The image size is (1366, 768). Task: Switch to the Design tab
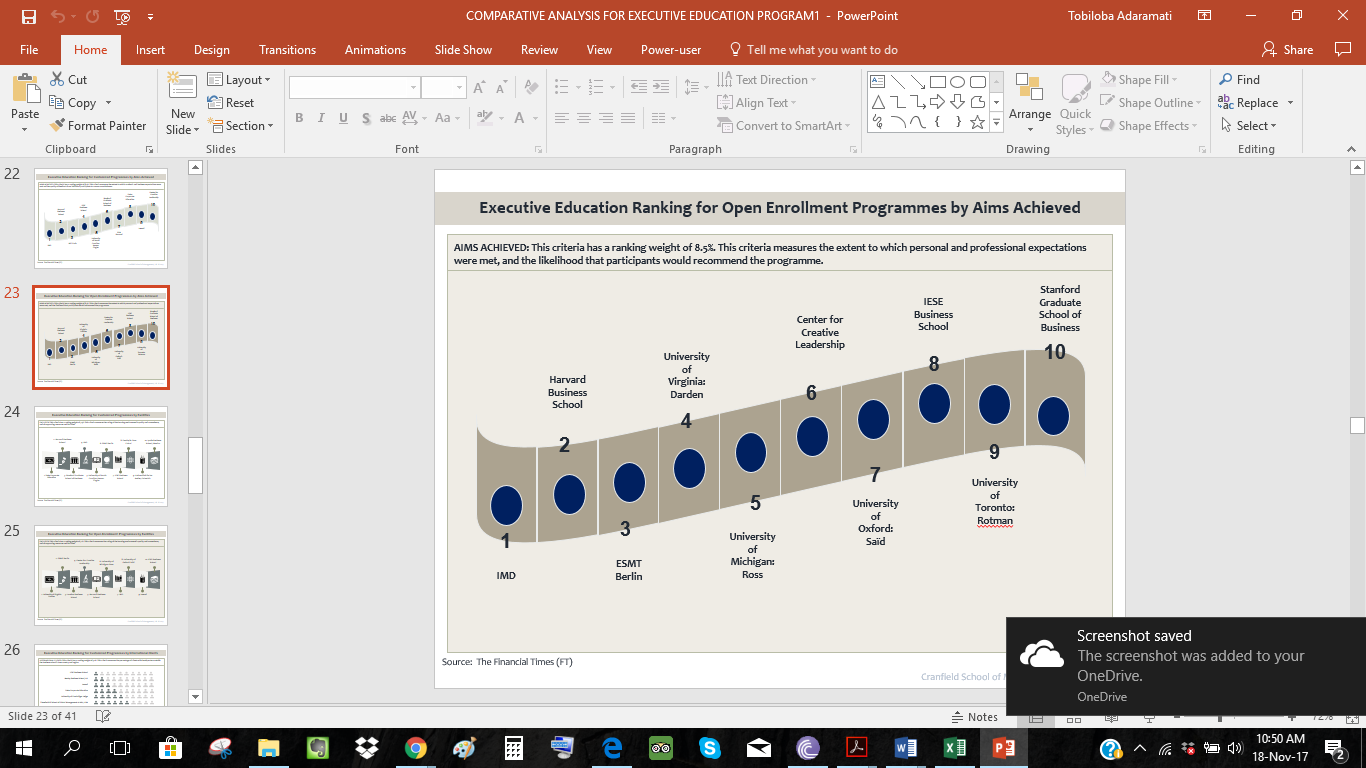[x=212, y=50]
